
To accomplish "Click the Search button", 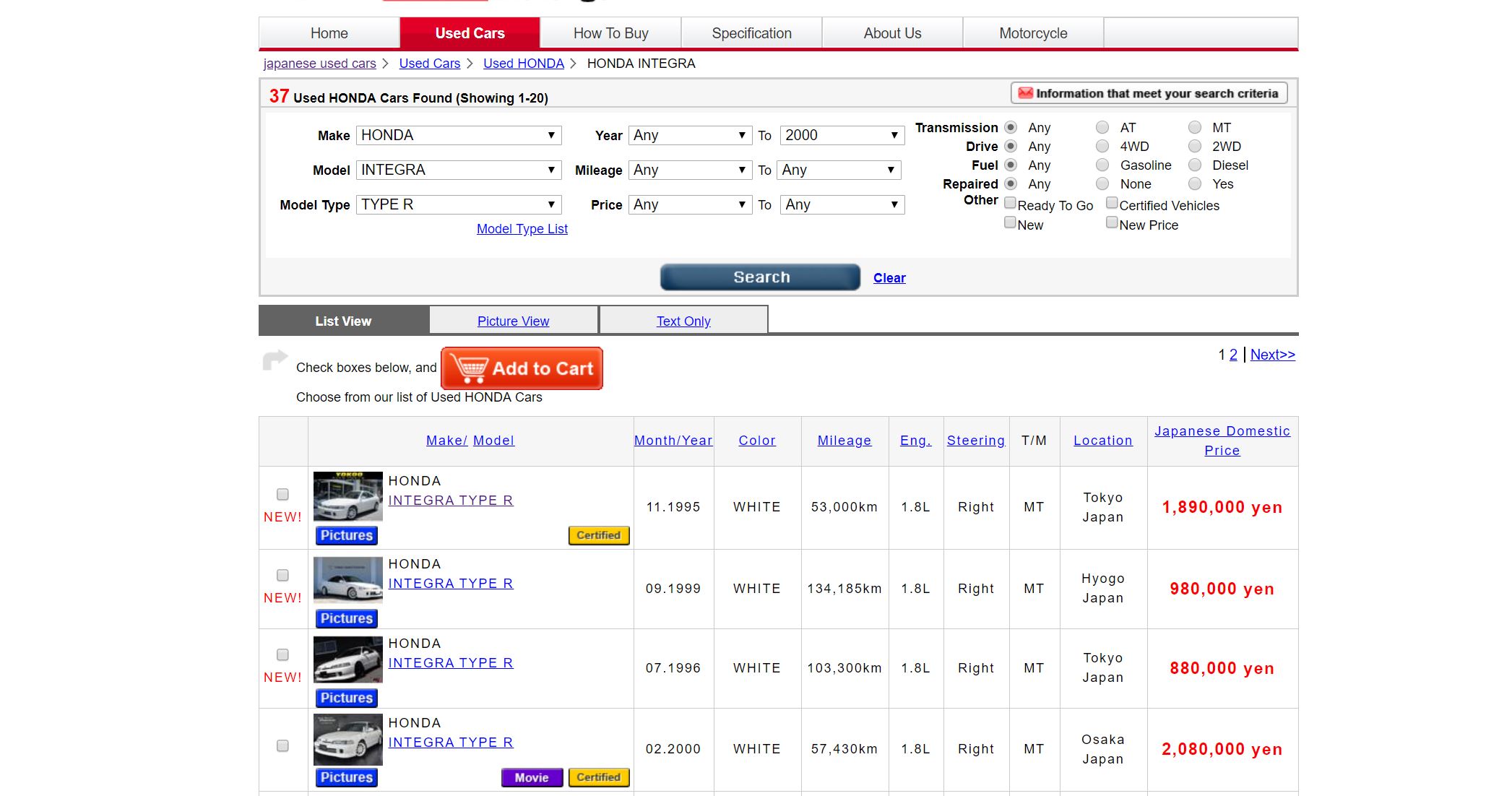I will click(760, 277).
